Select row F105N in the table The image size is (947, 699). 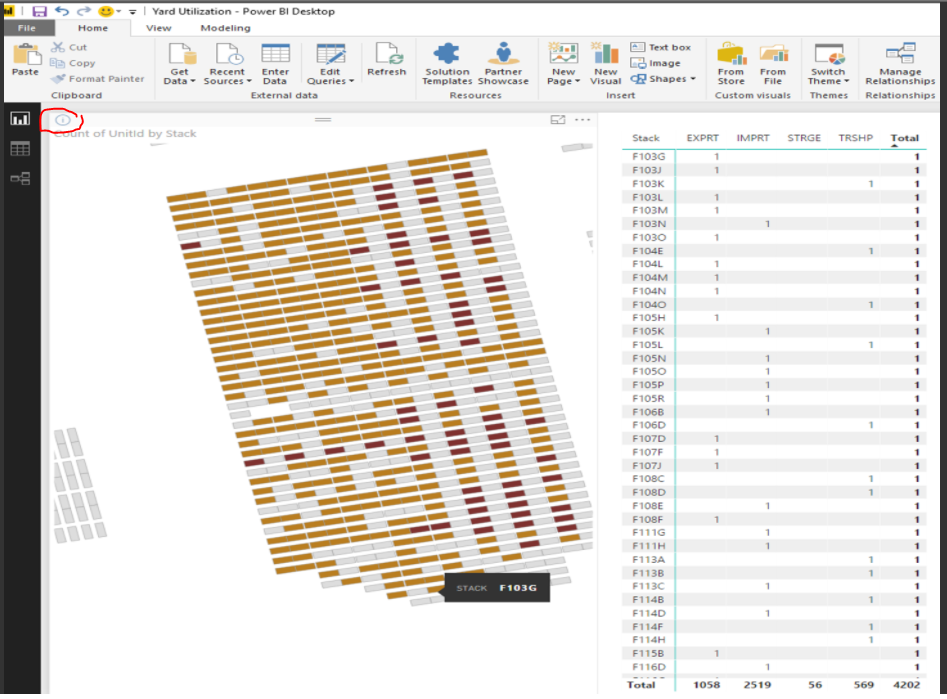pos(774,358)
